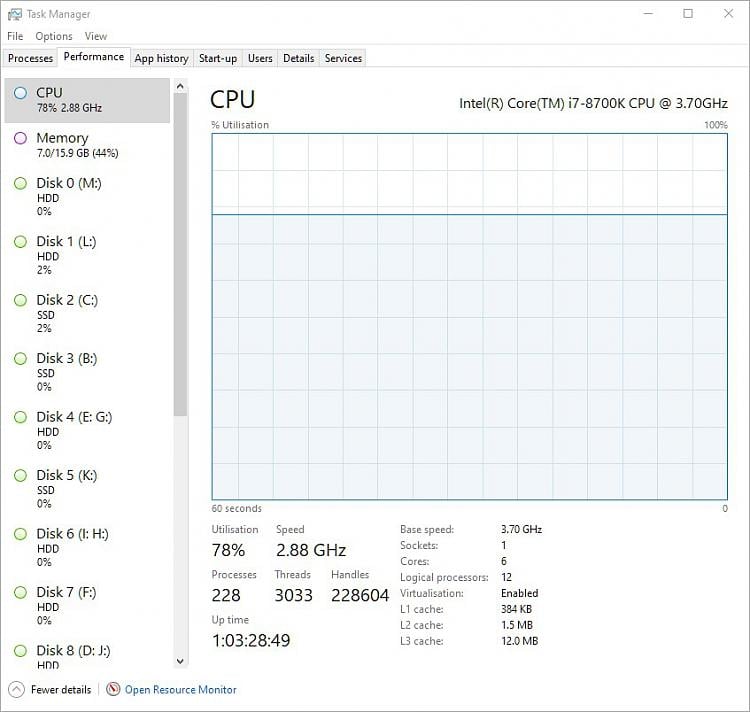Screen dimensions: 750x712
Task: Select the Disk 4 (E: G:) label
Action: click(74, 417)
